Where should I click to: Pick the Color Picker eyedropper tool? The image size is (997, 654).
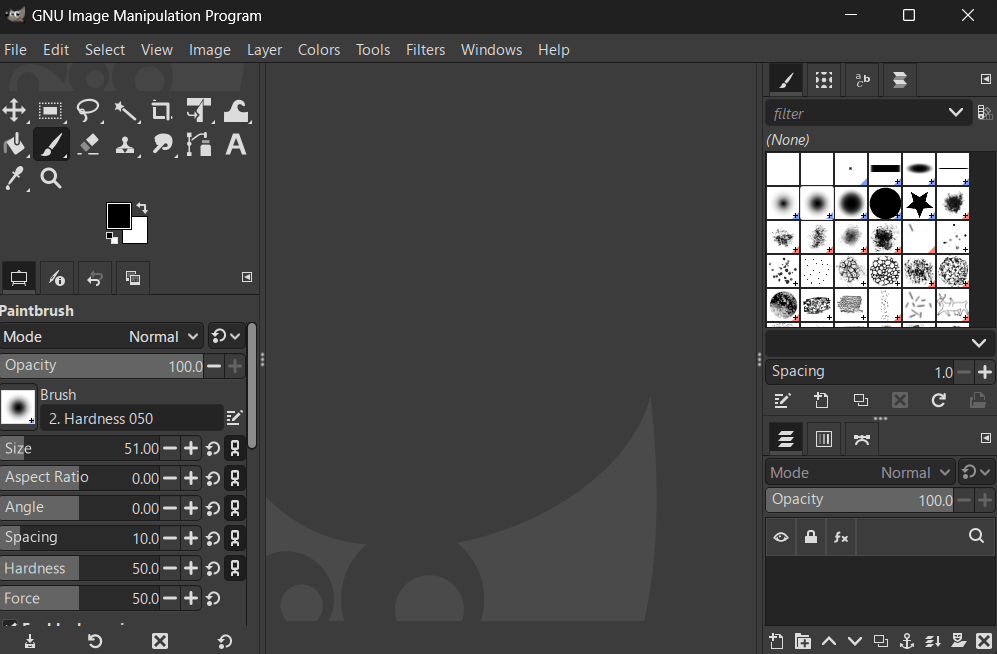point(14,178)
